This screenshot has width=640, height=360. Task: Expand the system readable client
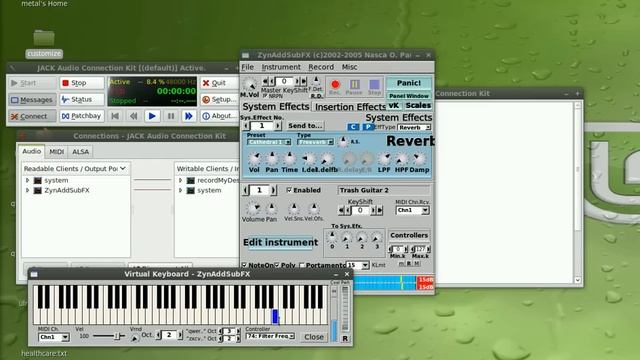(x=27, y=180)
